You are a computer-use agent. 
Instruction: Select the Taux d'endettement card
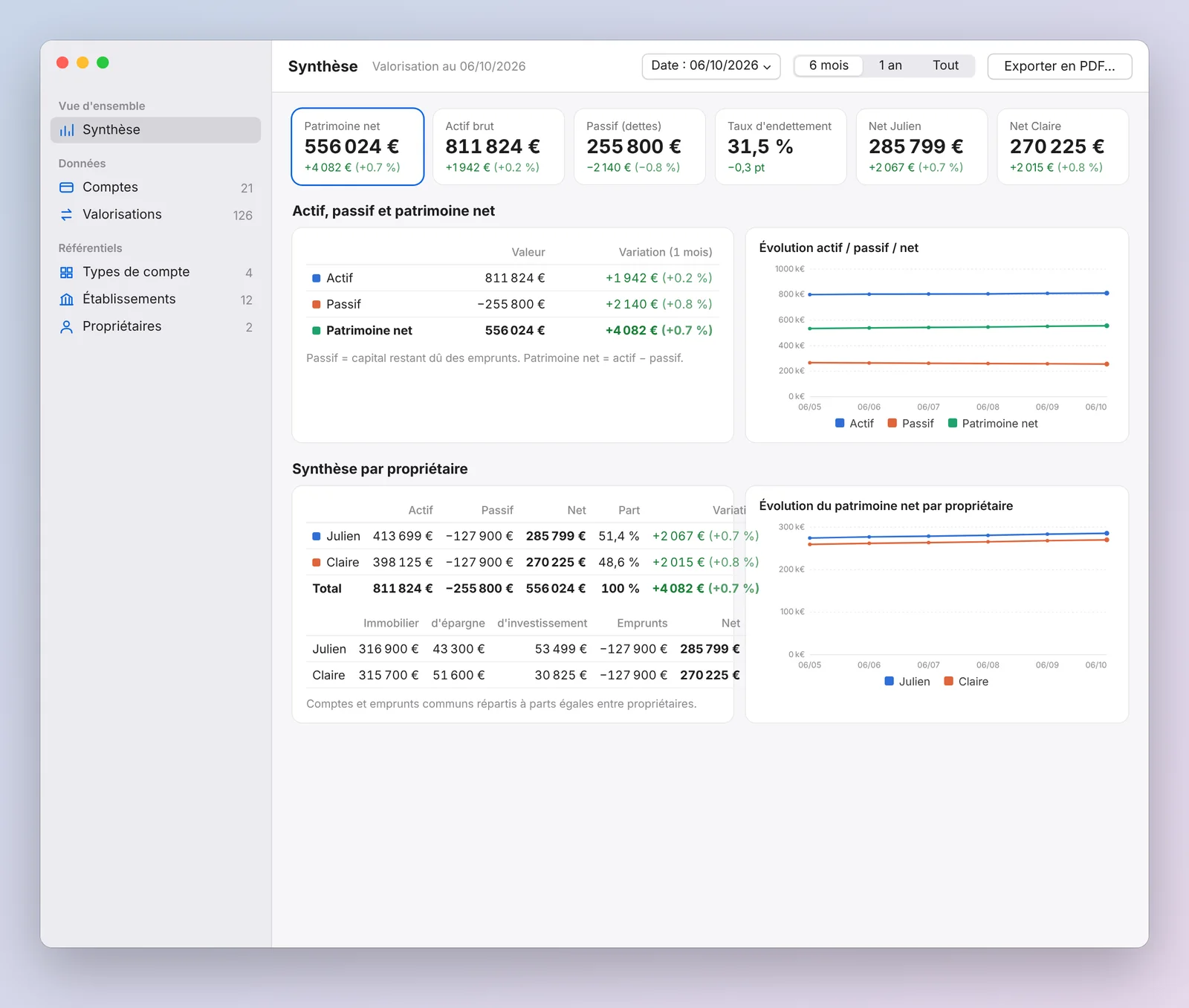pyautogui.click(x=781, y=146)
